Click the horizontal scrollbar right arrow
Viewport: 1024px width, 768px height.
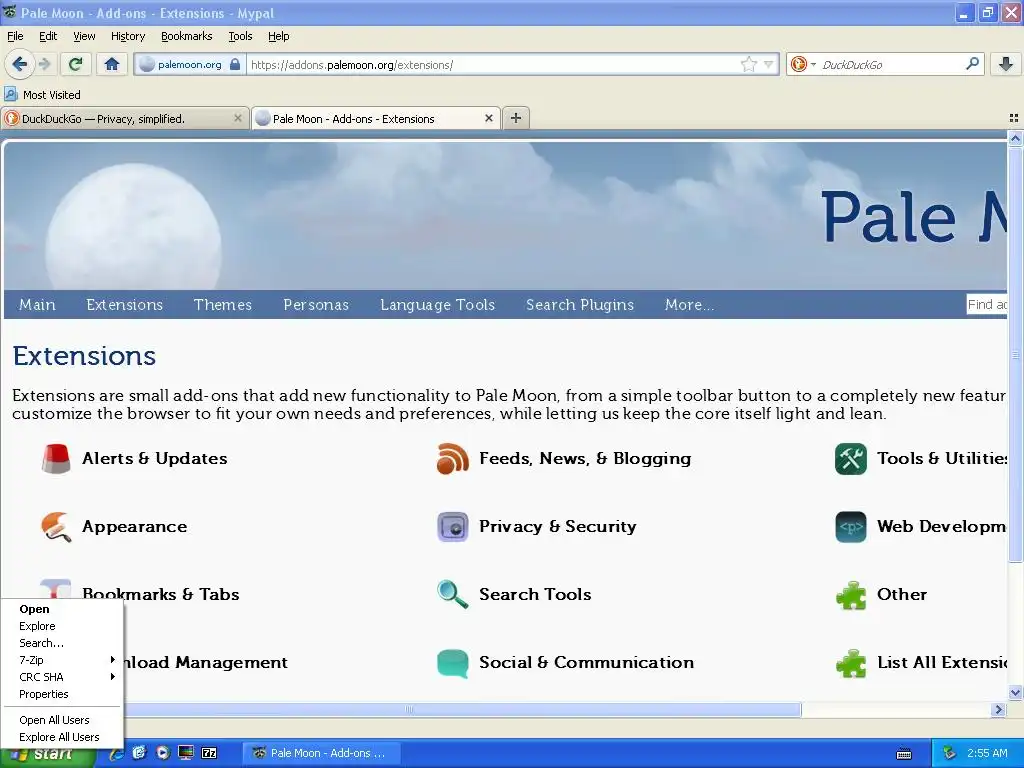998,709
